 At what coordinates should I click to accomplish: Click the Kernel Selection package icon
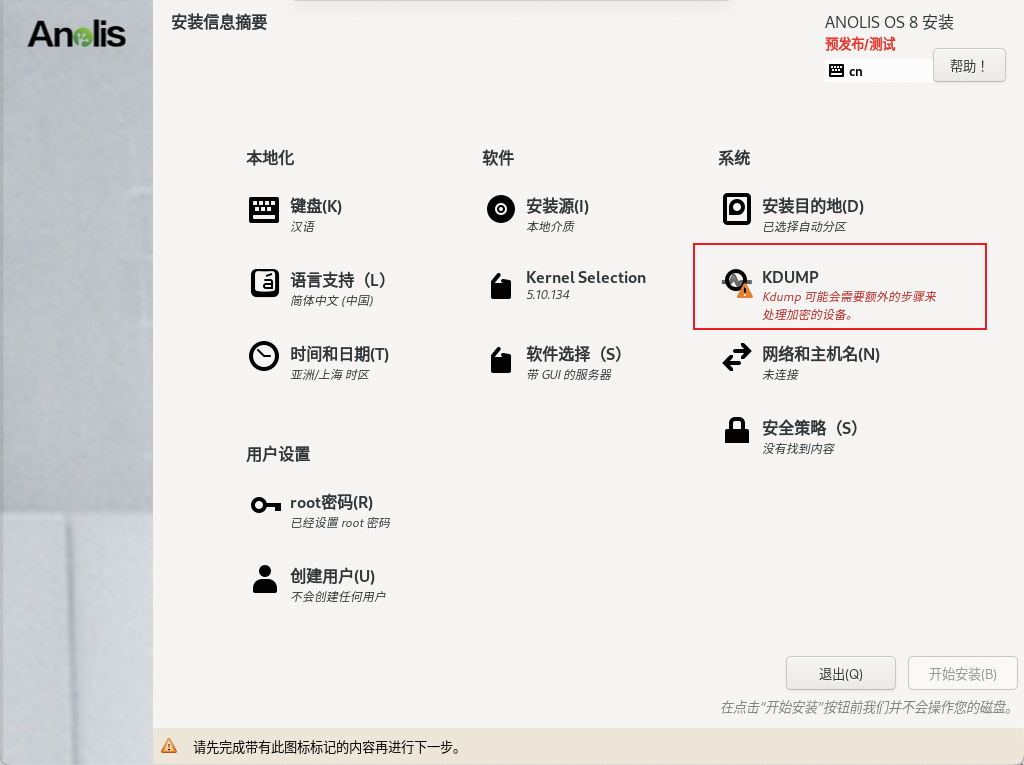500,286
